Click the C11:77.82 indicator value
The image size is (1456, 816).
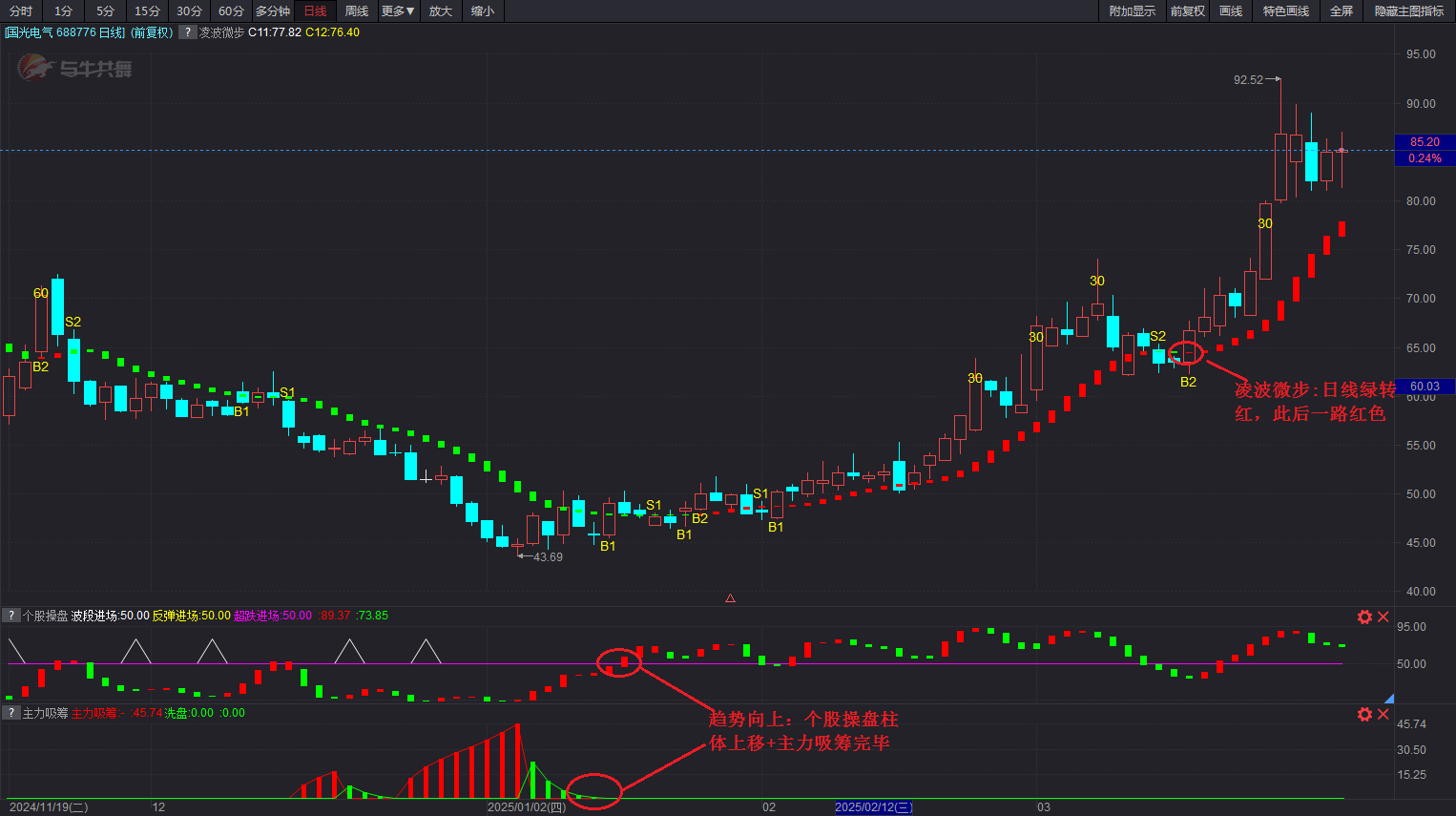[275, 32]
